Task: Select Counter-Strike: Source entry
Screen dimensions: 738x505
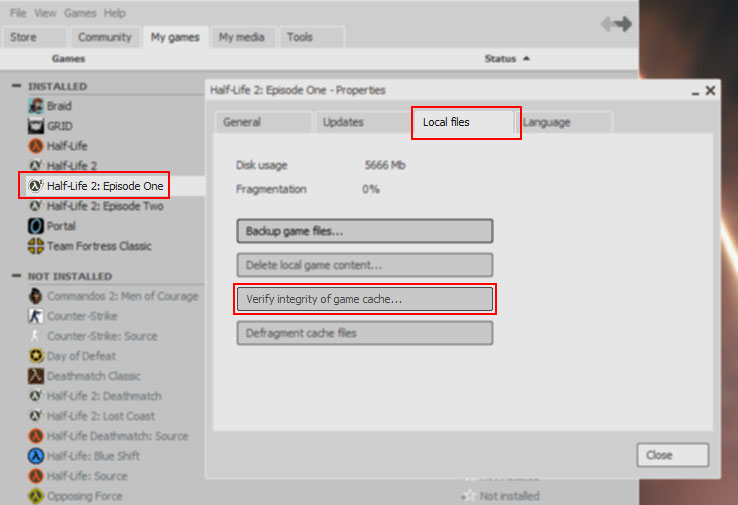Action: coord(102,336)
